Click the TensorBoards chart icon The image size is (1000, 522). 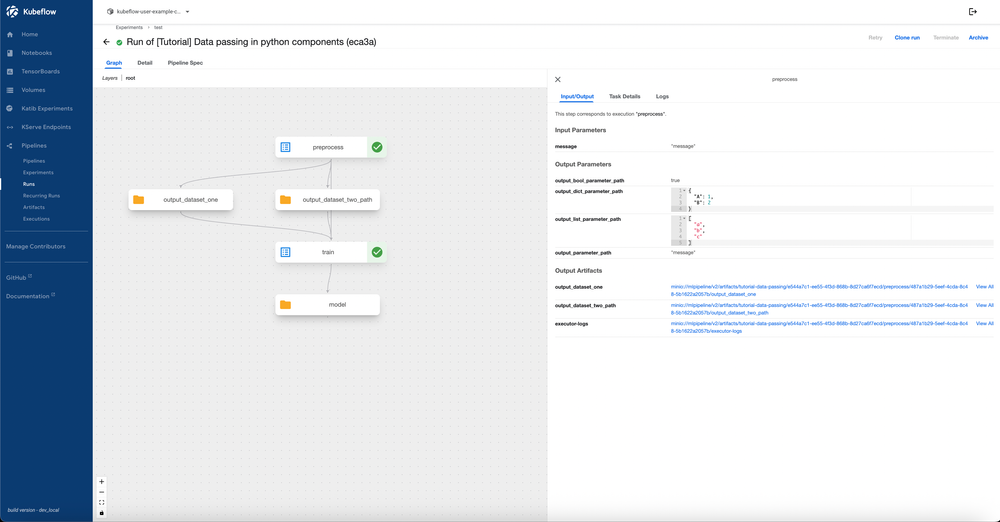click(x=10, y=71)
